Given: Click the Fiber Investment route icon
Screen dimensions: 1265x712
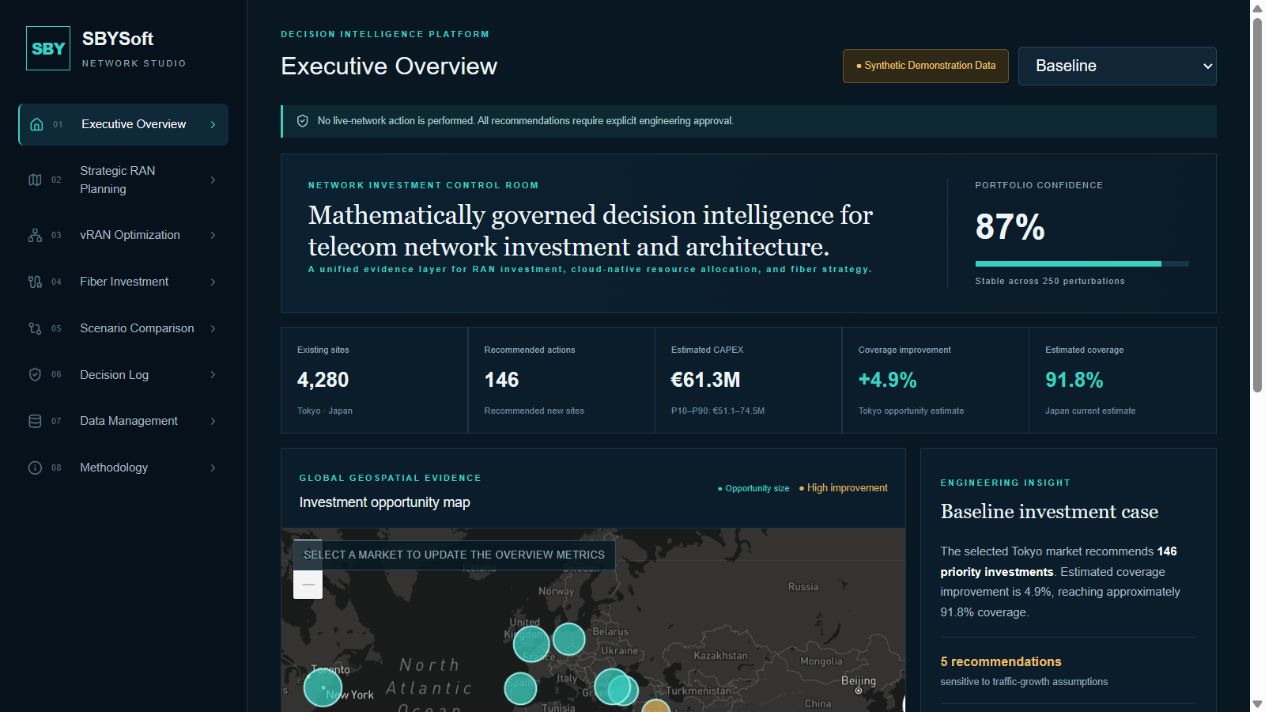Looking at the screenshot, I should 35,282.
